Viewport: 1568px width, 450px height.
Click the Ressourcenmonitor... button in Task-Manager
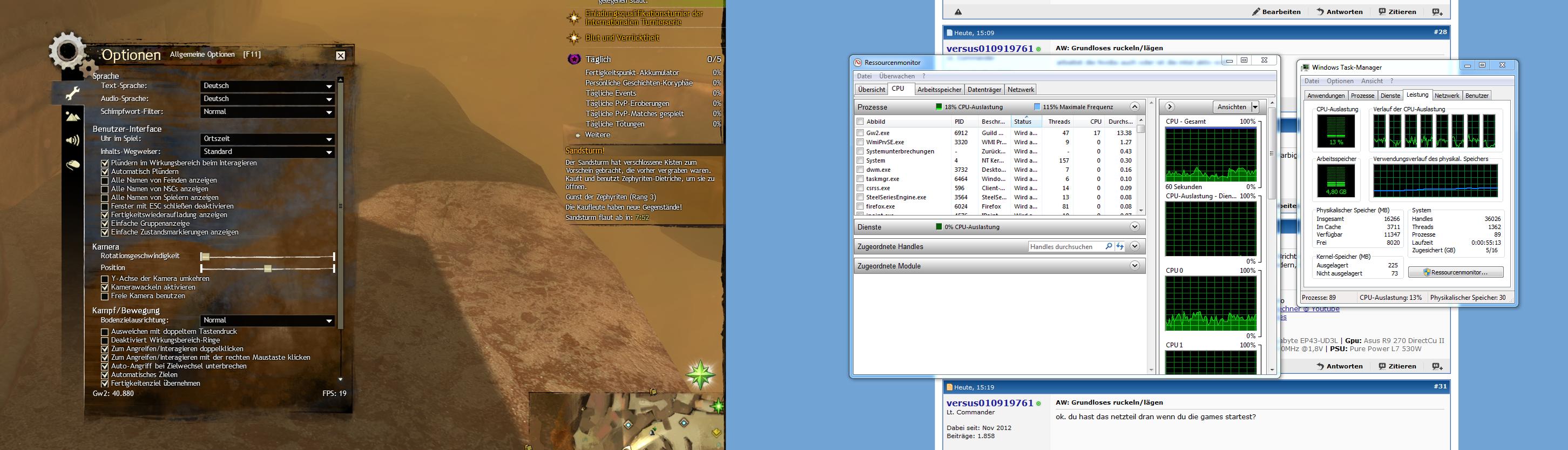[x=1455, y=272]
